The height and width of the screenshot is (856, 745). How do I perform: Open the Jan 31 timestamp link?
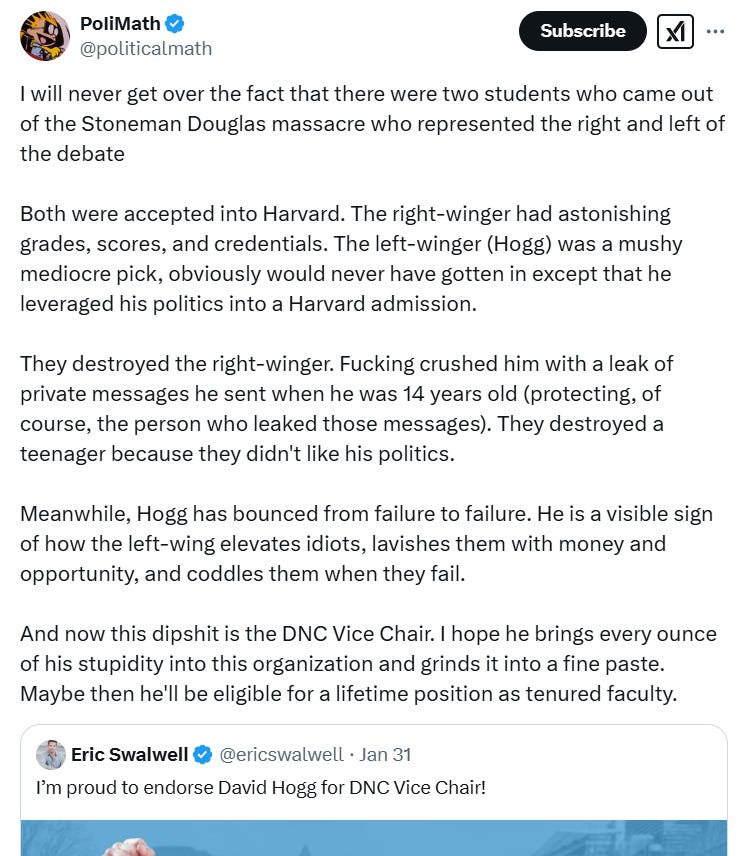point(385,754)
